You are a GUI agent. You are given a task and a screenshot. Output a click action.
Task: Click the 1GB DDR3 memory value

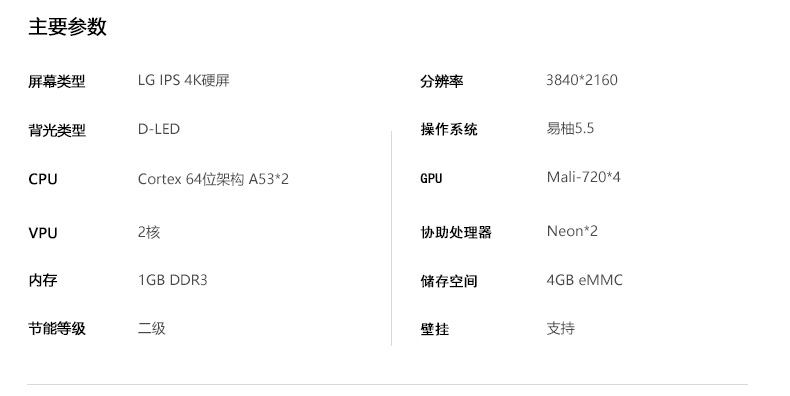tap(172, 280)
